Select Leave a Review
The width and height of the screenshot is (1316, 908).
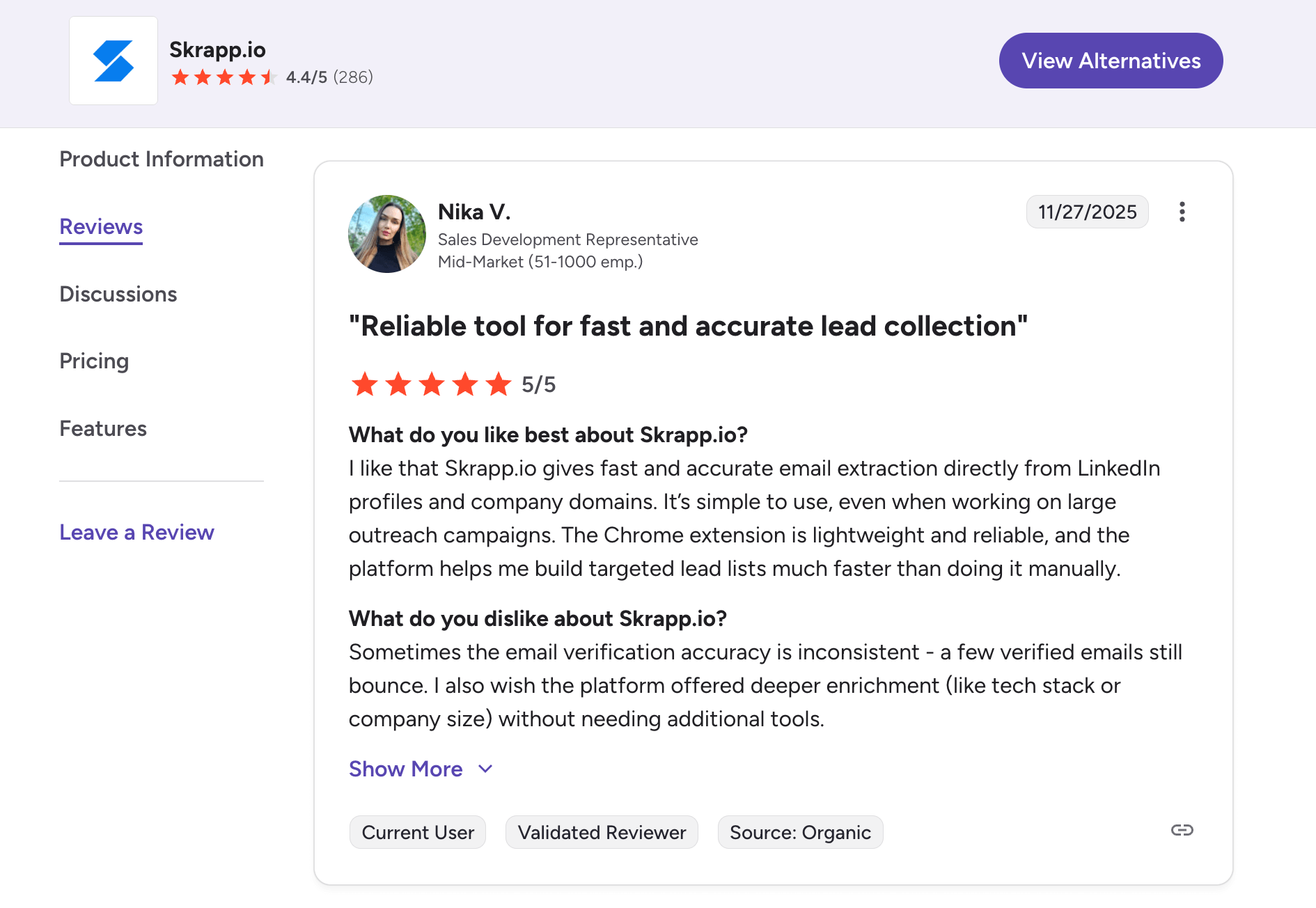[136, 532]
